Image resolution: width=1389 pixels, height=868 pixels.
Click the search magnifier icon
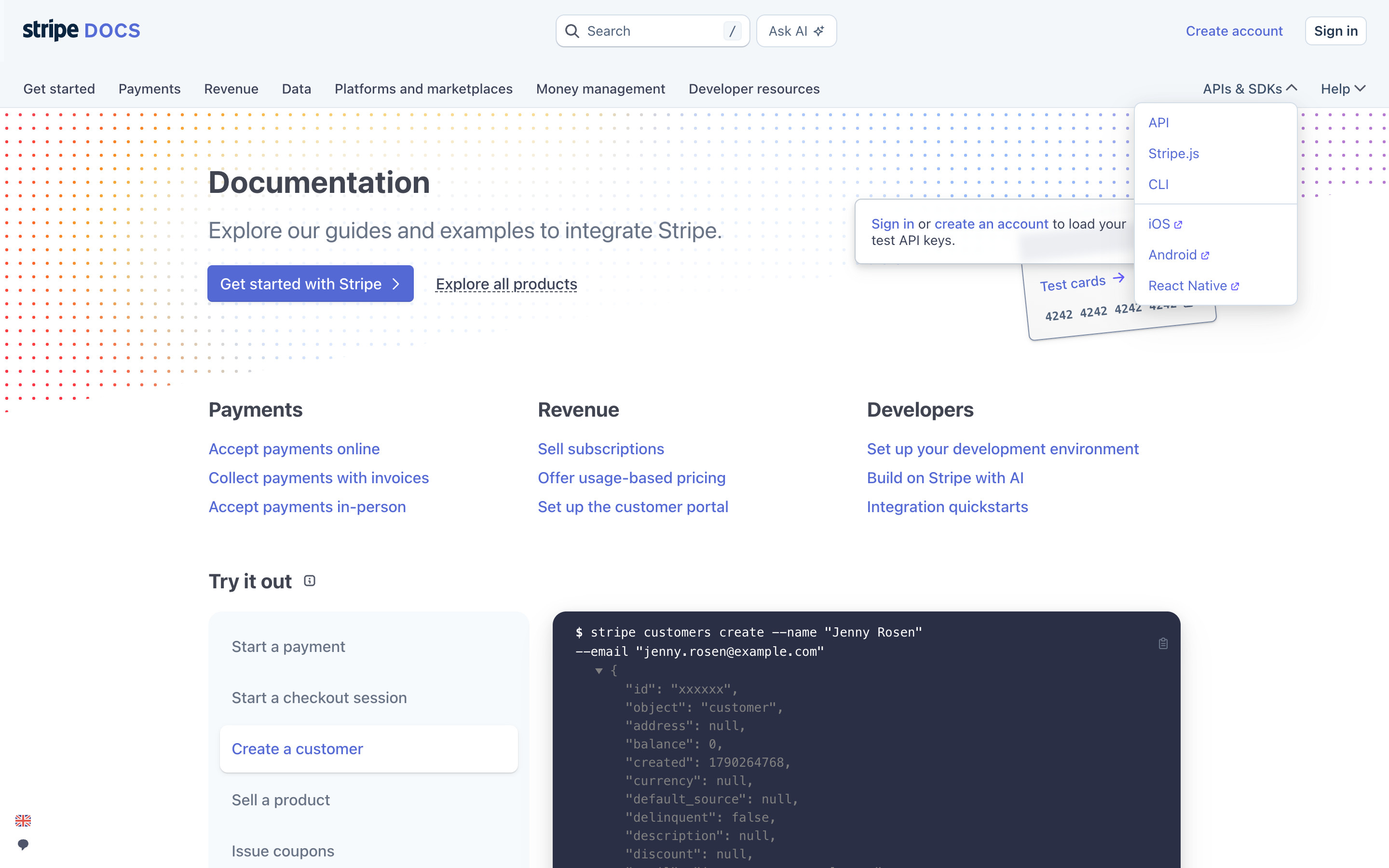(572, 31)
